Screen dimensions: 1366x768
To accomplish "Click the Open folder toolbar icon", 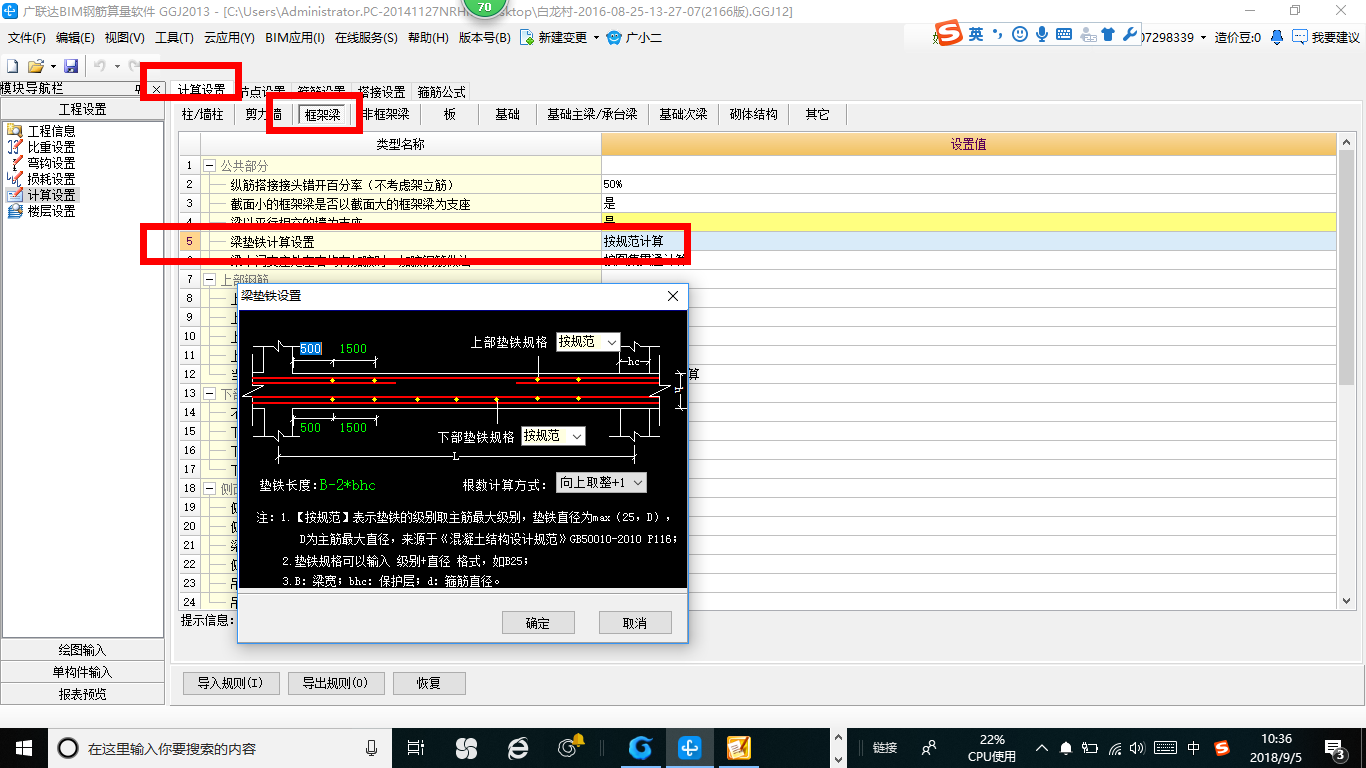I will tap(35, 65).
